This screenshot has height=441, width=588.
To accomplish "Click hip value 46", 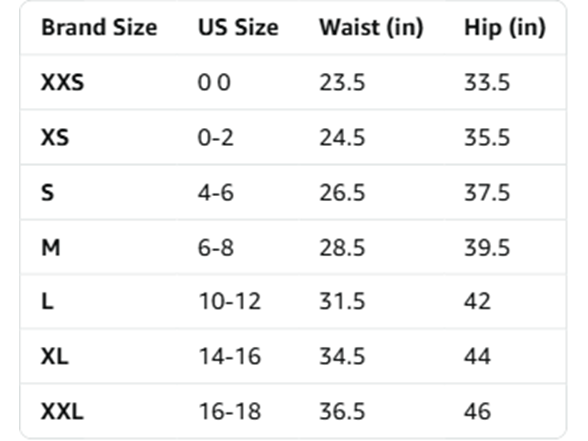I will click(x=477, y=411).
